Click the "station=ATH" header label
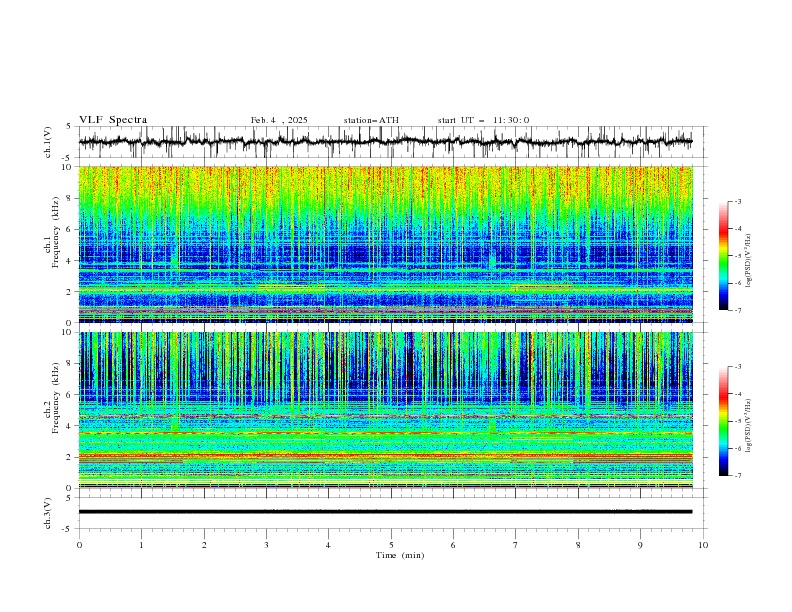This screenshot has height=612, width=792. (371, 120)
